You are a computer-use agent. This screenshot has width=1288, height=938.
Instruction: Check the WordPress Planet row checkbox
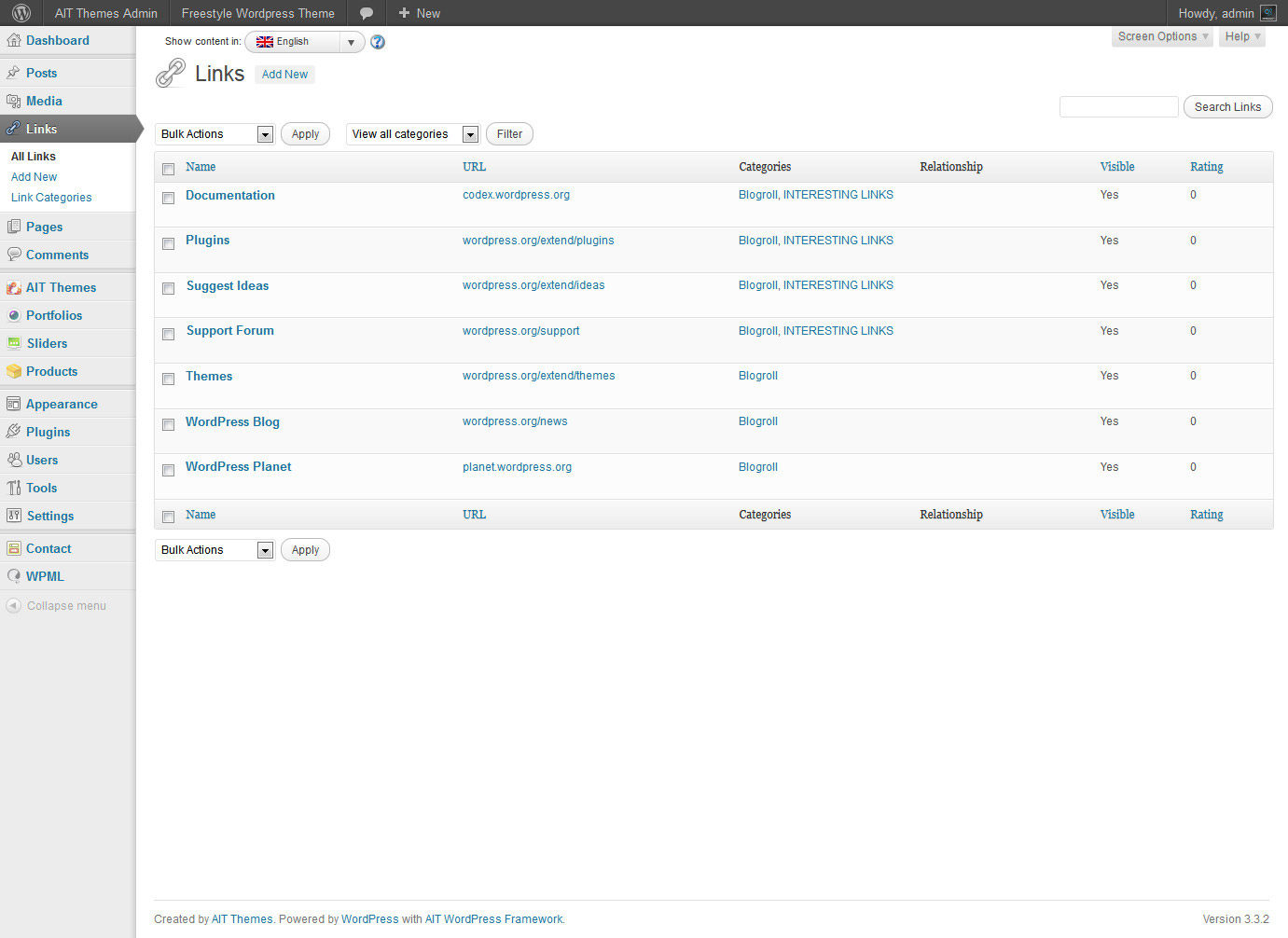[x=169, y=470]
